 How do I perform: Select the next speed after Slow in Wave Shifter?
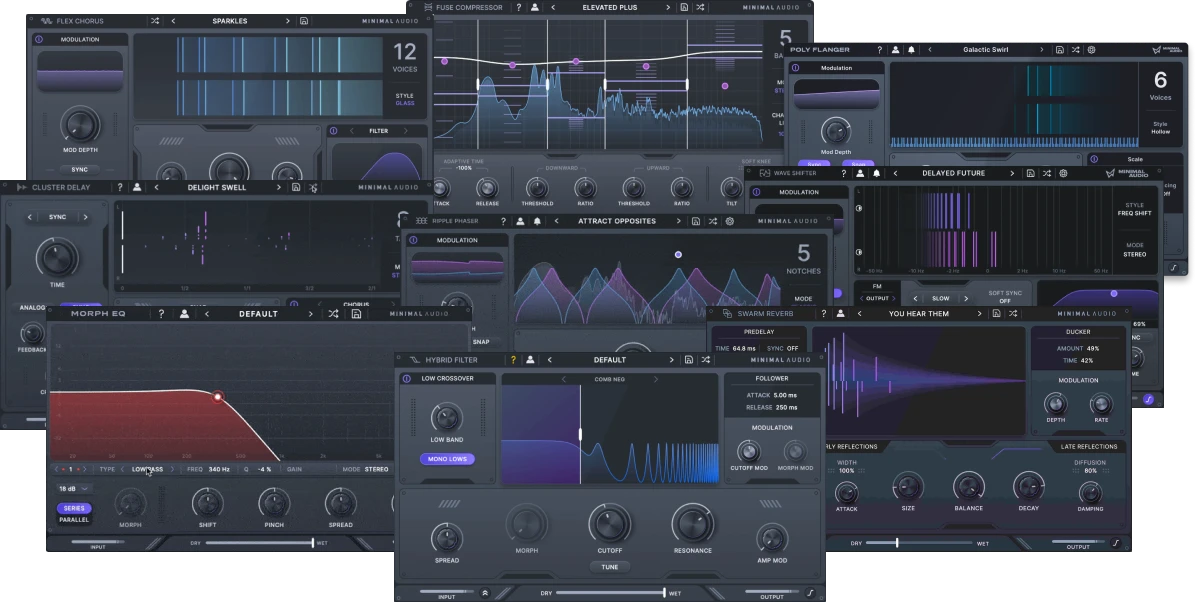pos(966,298)
